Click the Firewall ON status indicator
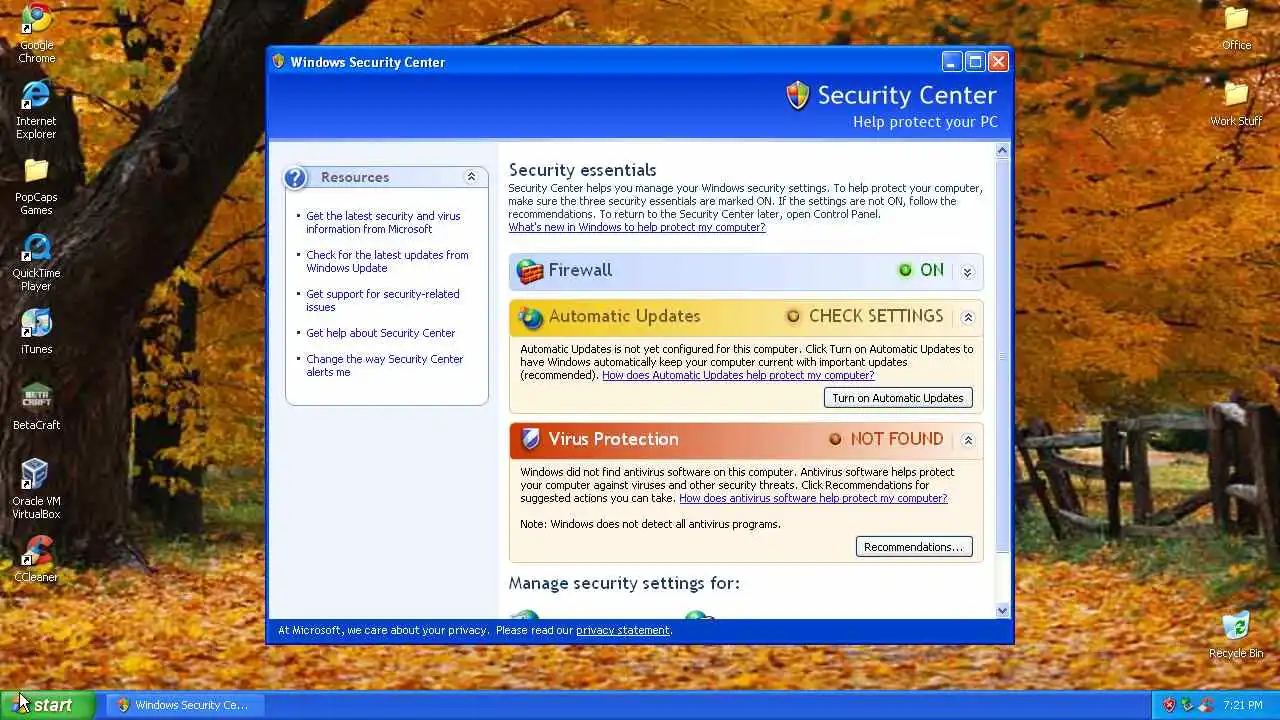 click(x=921, y=270)
